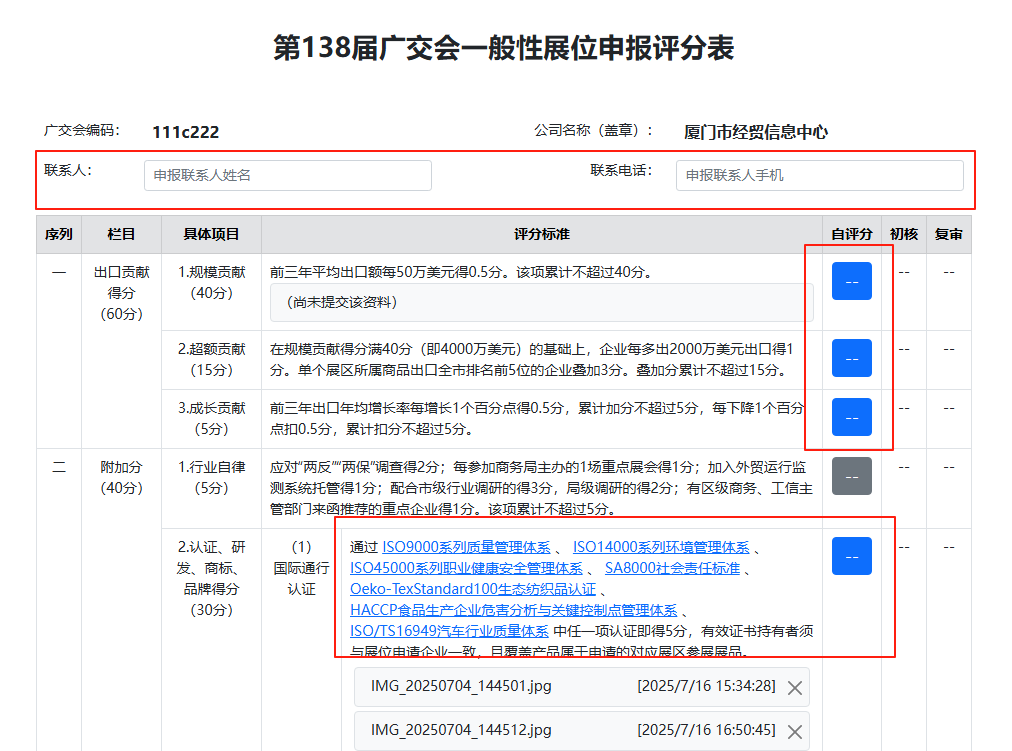This screenshot has width=1012, height=751.
Task: Follow the ISO45000系列职业健康安全管理体系 link
Action: pyautogui.click(x=466, y=568)
